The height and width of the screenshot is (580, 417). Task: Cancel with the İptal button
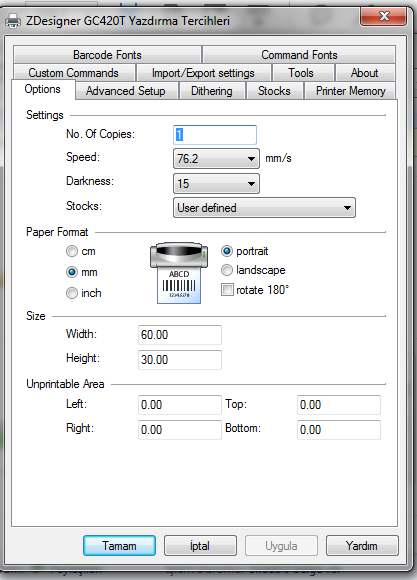200,546
